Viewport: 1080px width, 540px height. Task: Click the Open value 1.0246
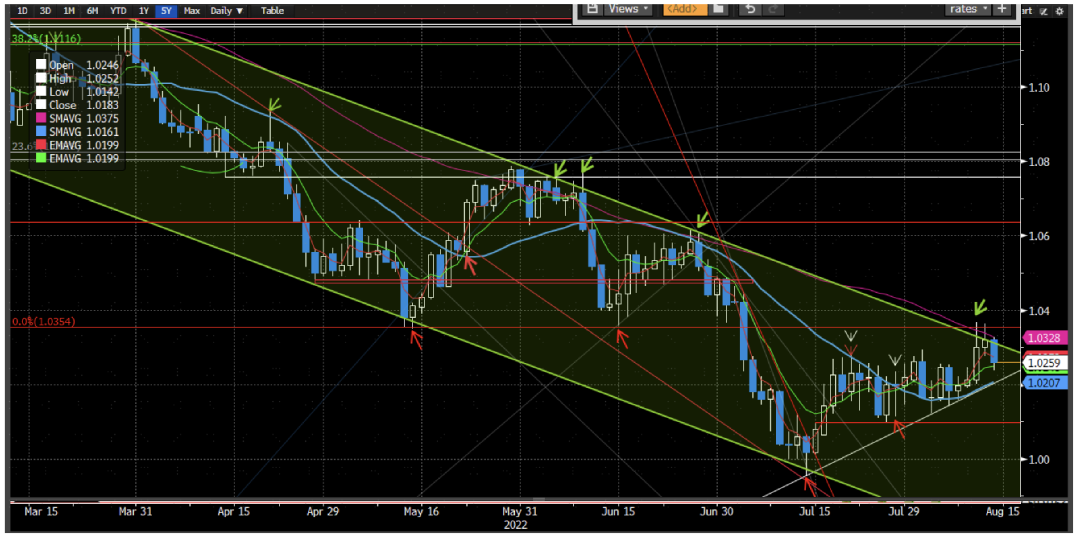103,65
